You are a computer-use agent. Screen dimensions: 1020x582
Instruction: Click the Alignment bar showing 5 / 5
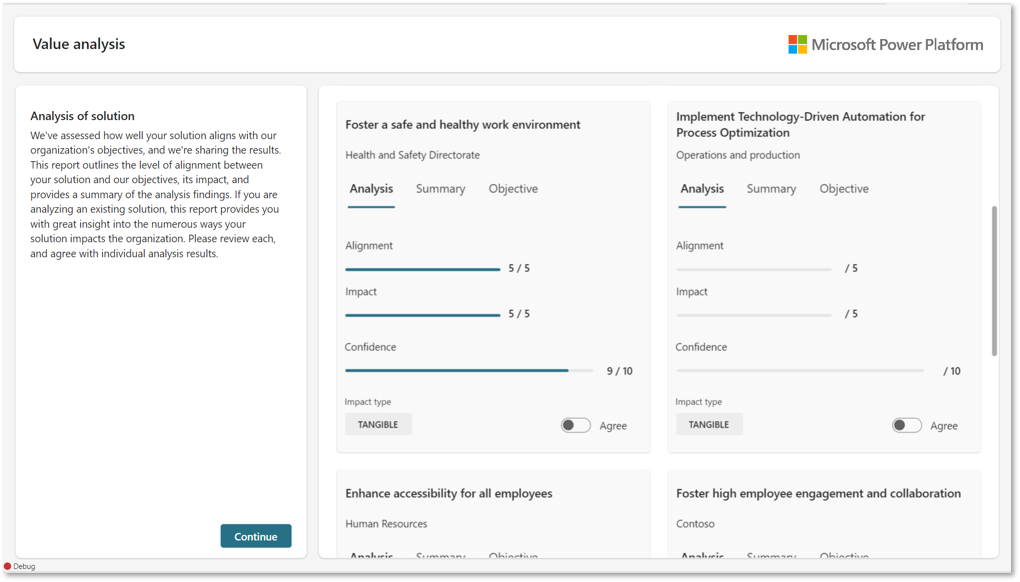pyautogui.click(x=422, y=269)
